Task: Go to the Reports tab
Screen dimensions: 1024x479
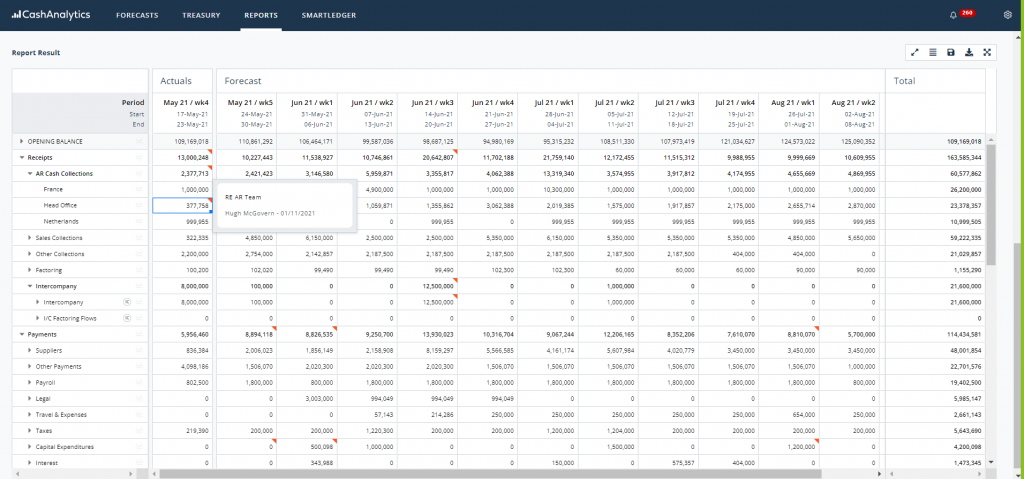Action: click(261, 15)
